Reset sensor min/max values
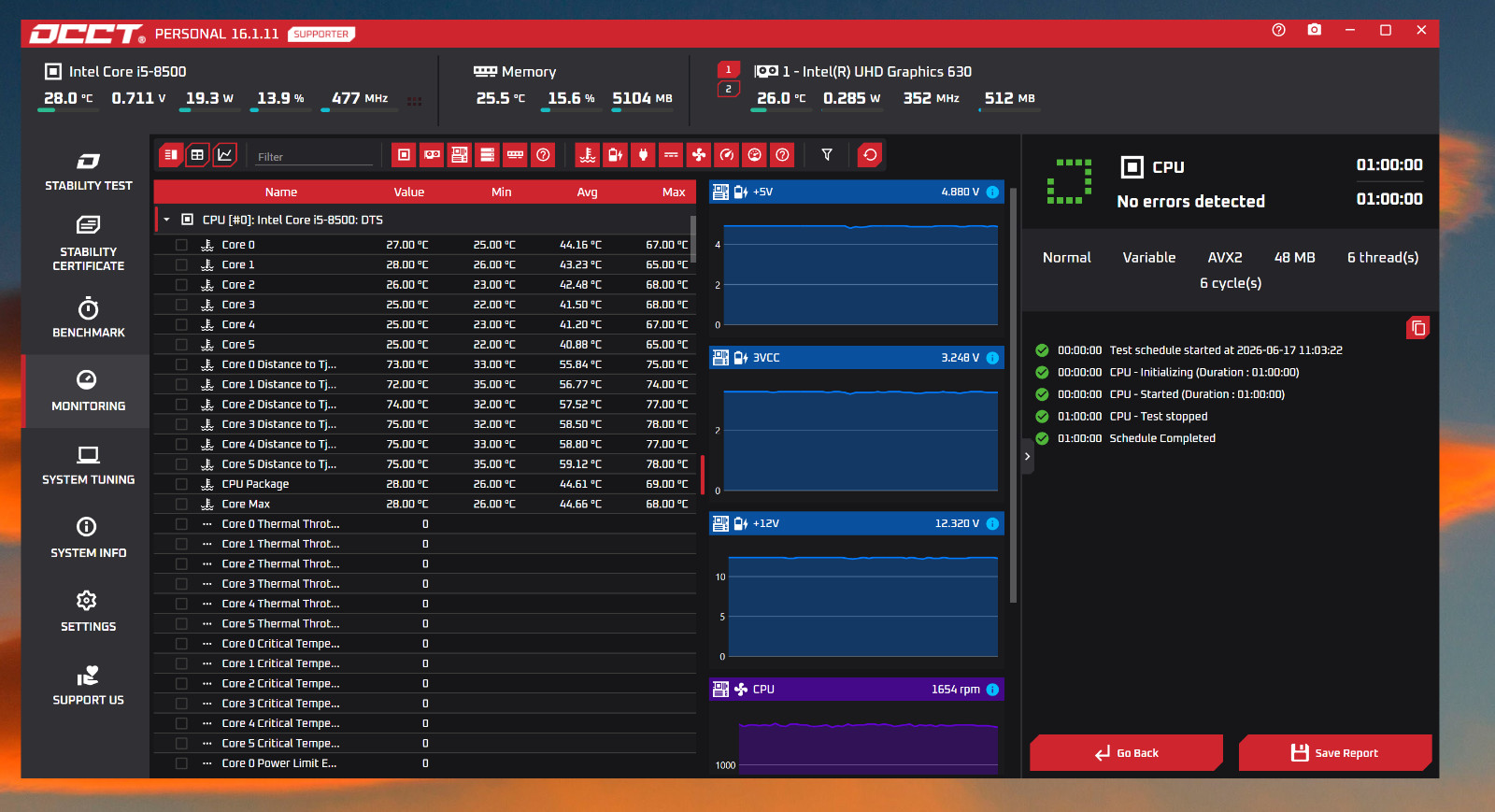Viewport: 1495px width, 812px height. (x=870, y=155)
